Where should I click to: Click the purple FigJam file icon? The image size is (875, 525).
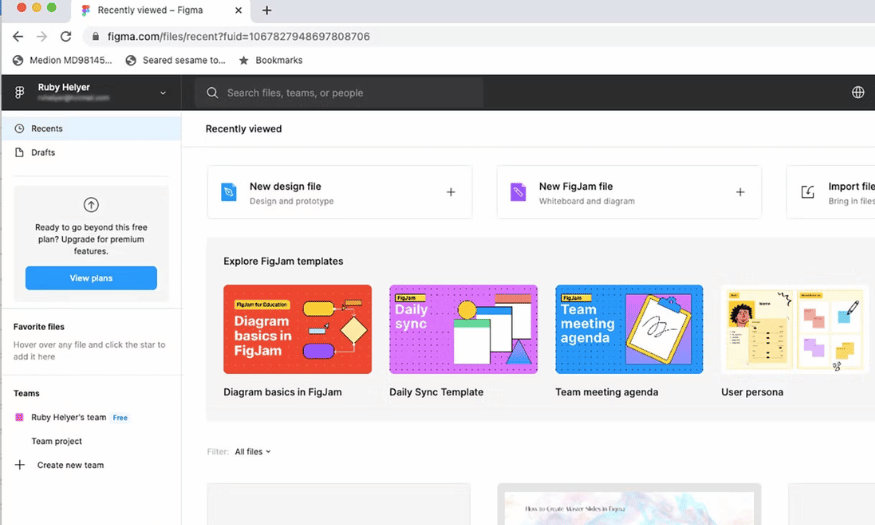click(518, 192)
